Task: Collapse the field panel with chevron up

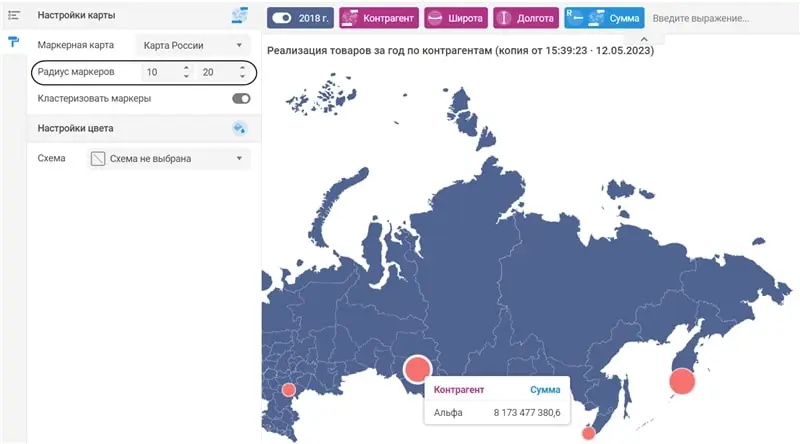Action: tap(644, 39)
